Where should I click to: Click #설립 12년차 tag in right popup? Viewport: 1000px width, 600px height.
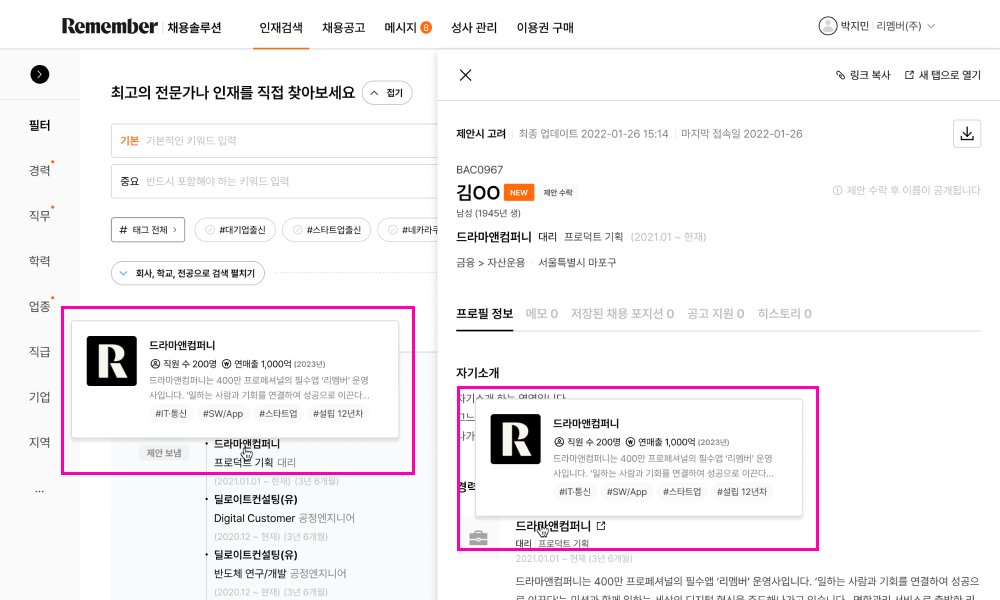742,492
